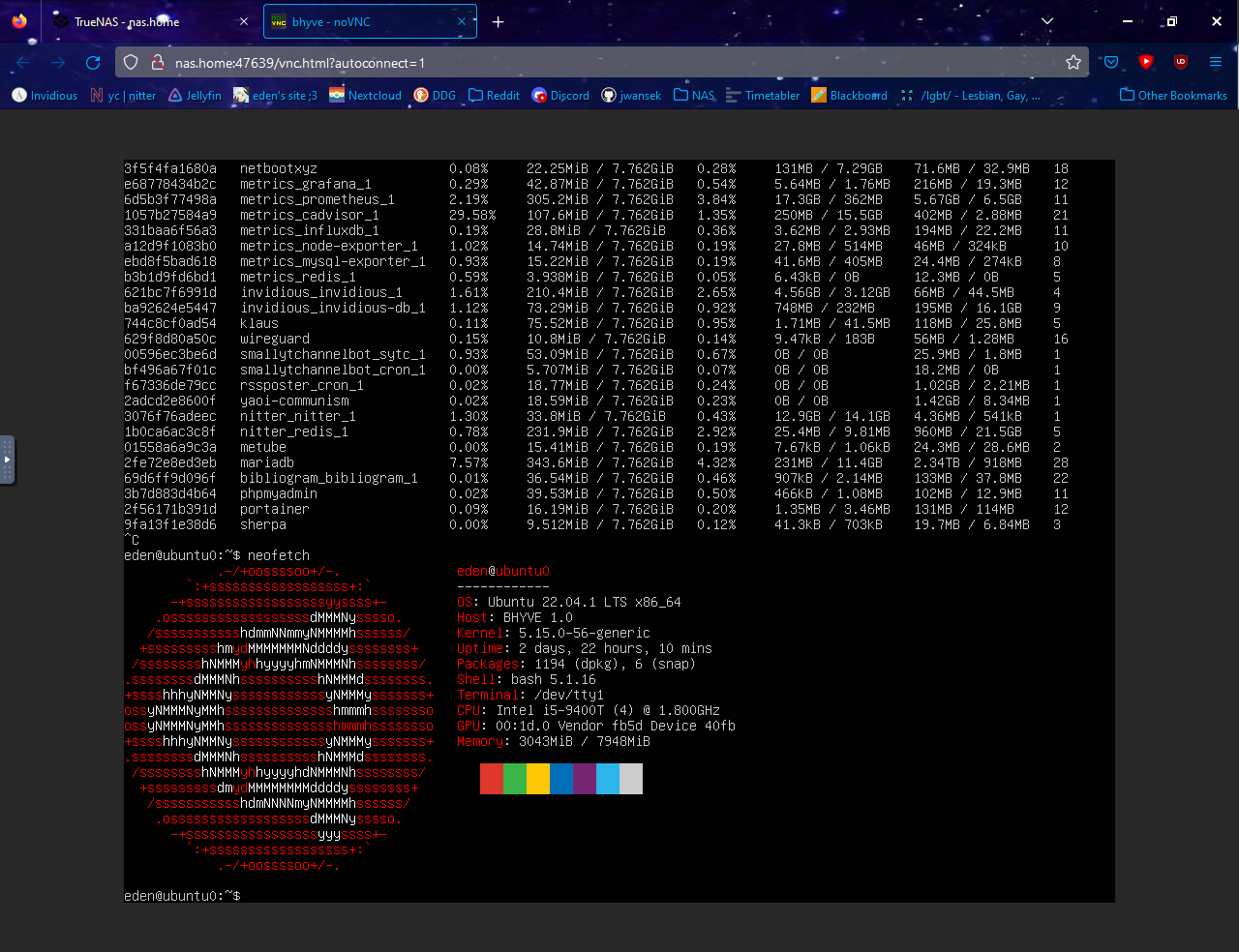The height and width of the screenshot is (952, 1239).
Task: Open the eden's site ;3 bookmark
Action: tap(275, 95)
